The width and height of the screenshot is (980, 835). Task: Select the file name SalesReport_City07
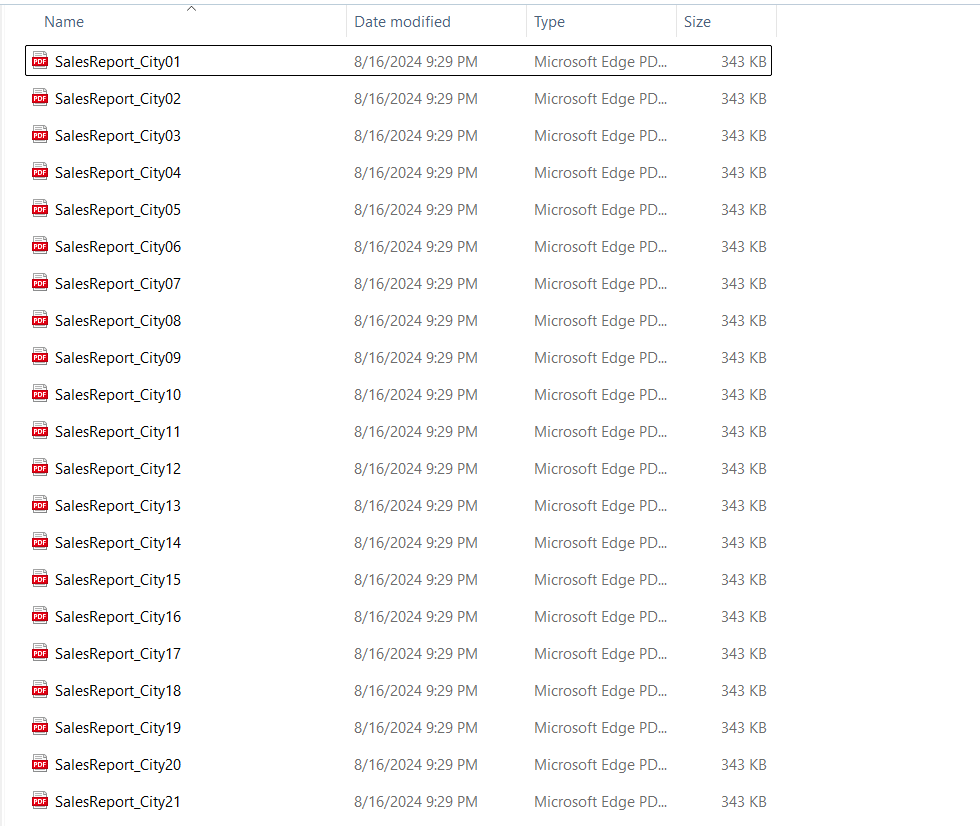118,284
